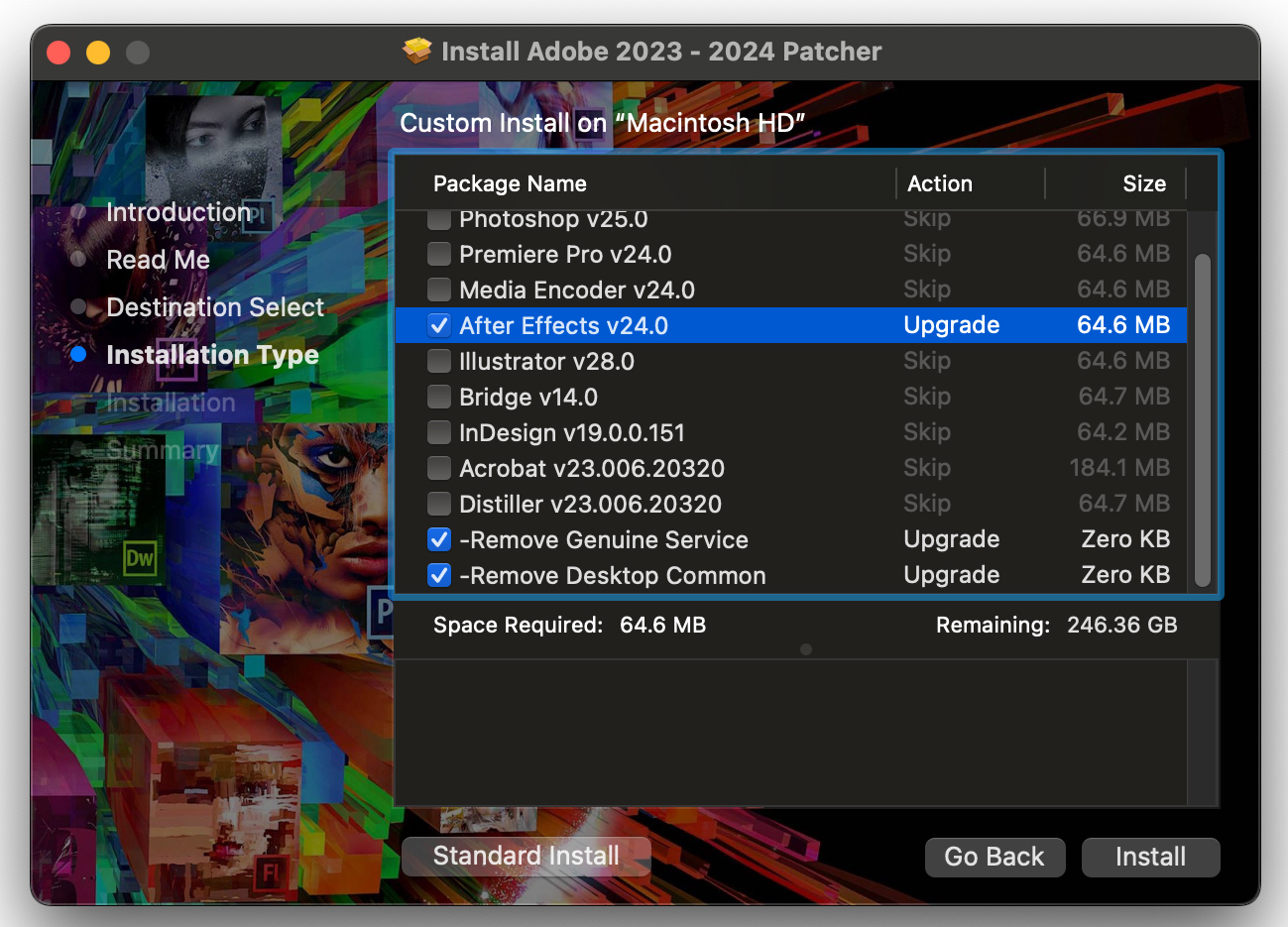Disable Remove Desktop Common

click(x=438, y=575)
